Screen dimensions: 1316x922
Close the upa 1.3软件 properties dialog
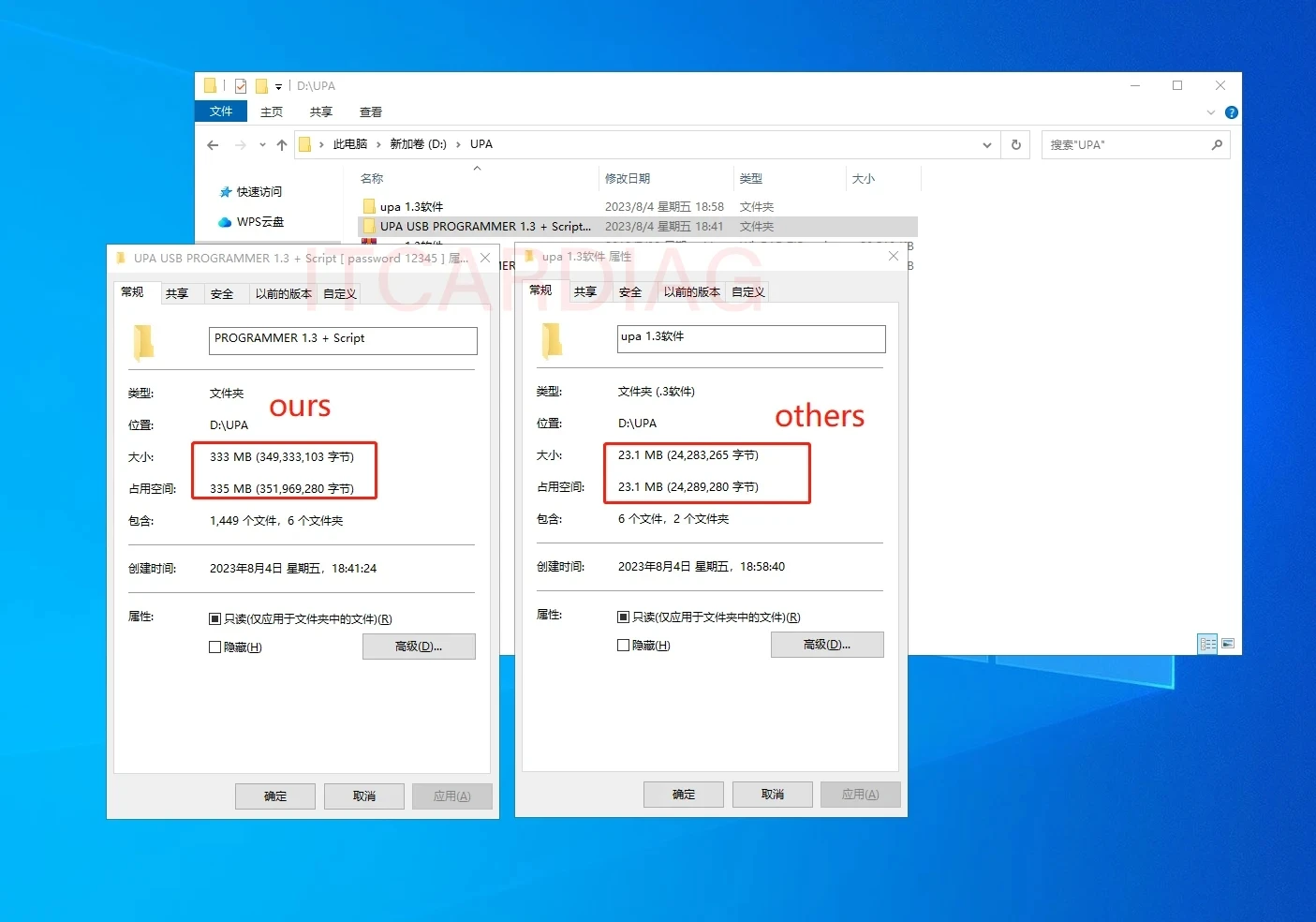point(894,257)
